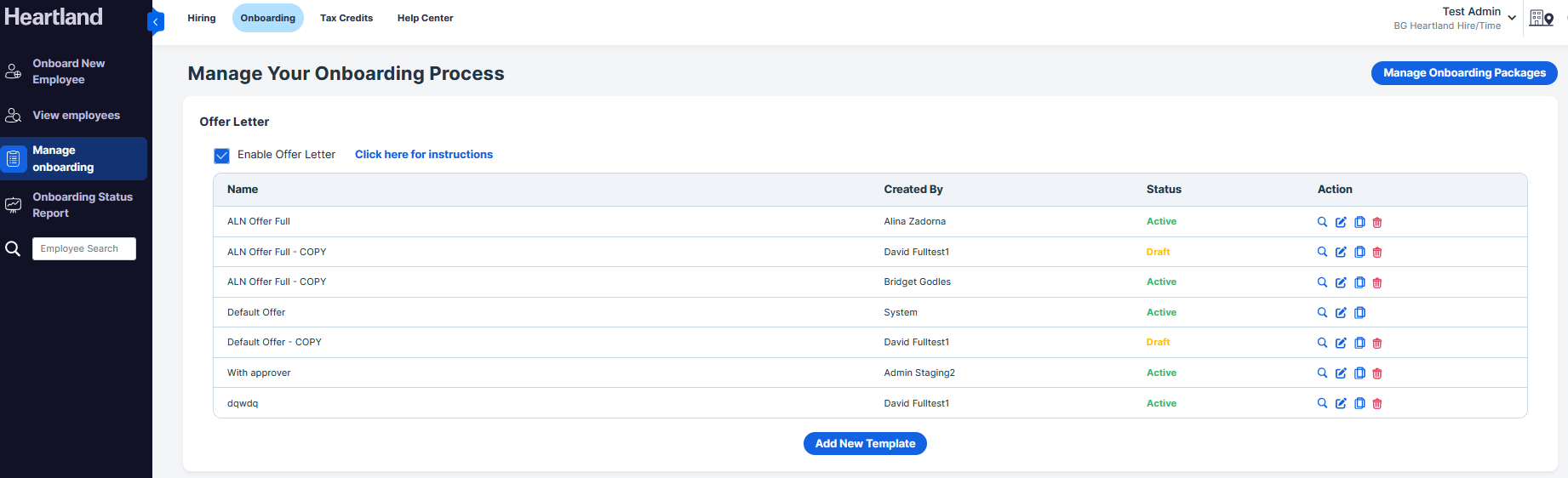Focus the Employee Search field

tap(84, 248)
